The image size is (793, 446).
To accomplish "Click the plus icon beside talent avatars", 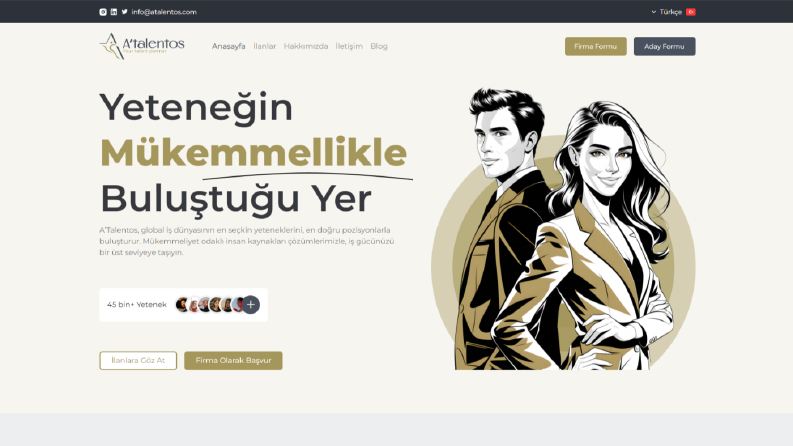I will tap(250, 304).
